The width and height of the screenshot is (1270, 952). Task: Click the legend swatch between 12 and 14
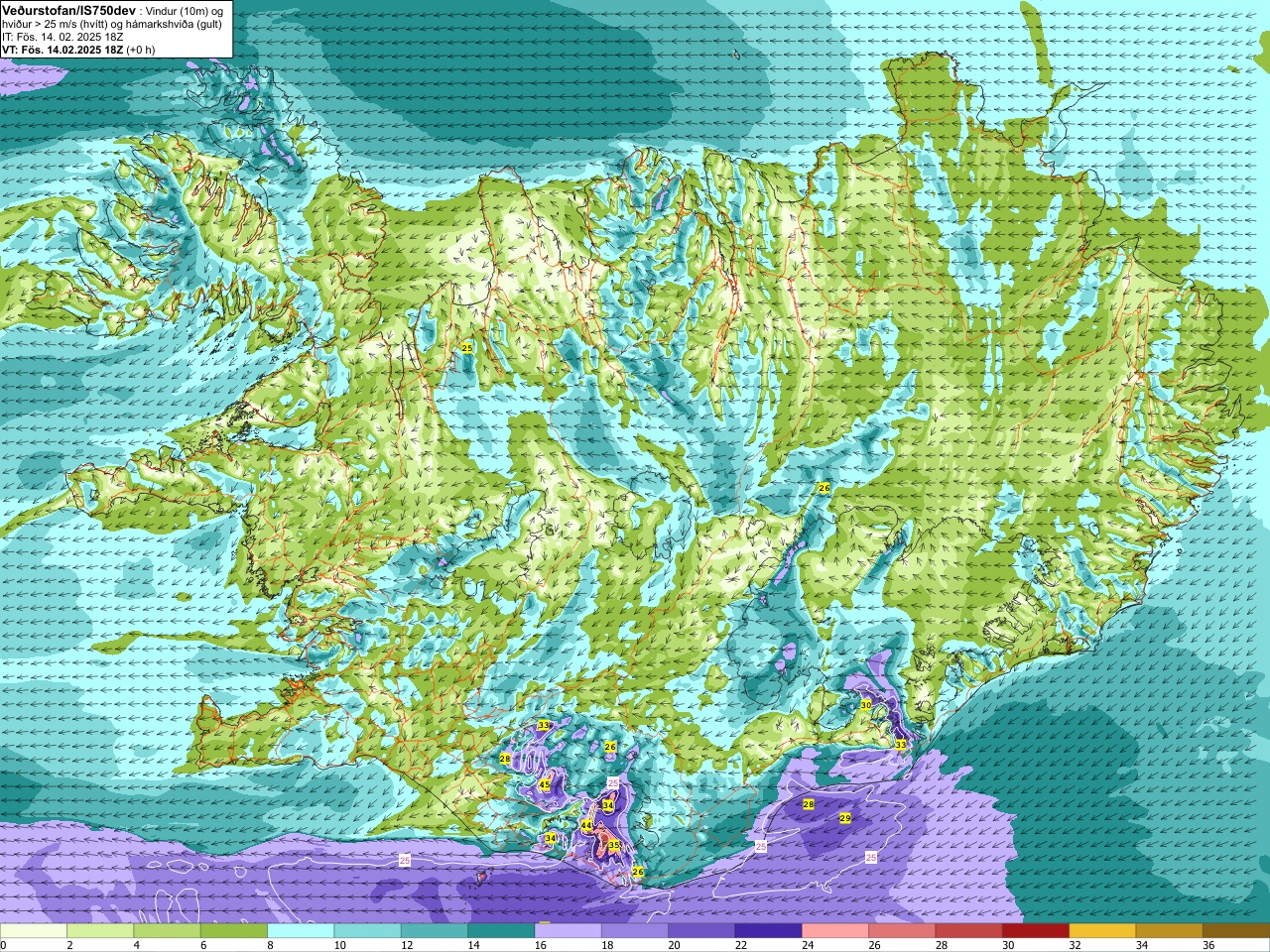pos(435,931)
